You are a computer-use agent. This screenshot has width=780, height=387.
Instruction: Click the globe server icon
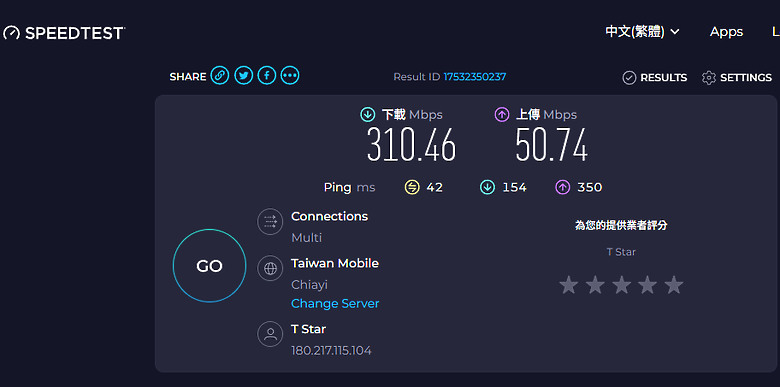click(270, 269)
